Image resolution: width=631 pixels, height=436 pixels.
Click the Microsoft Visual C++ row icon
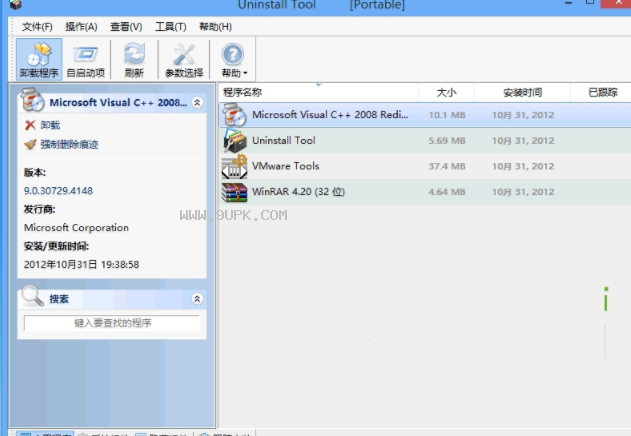pos(234,115)
